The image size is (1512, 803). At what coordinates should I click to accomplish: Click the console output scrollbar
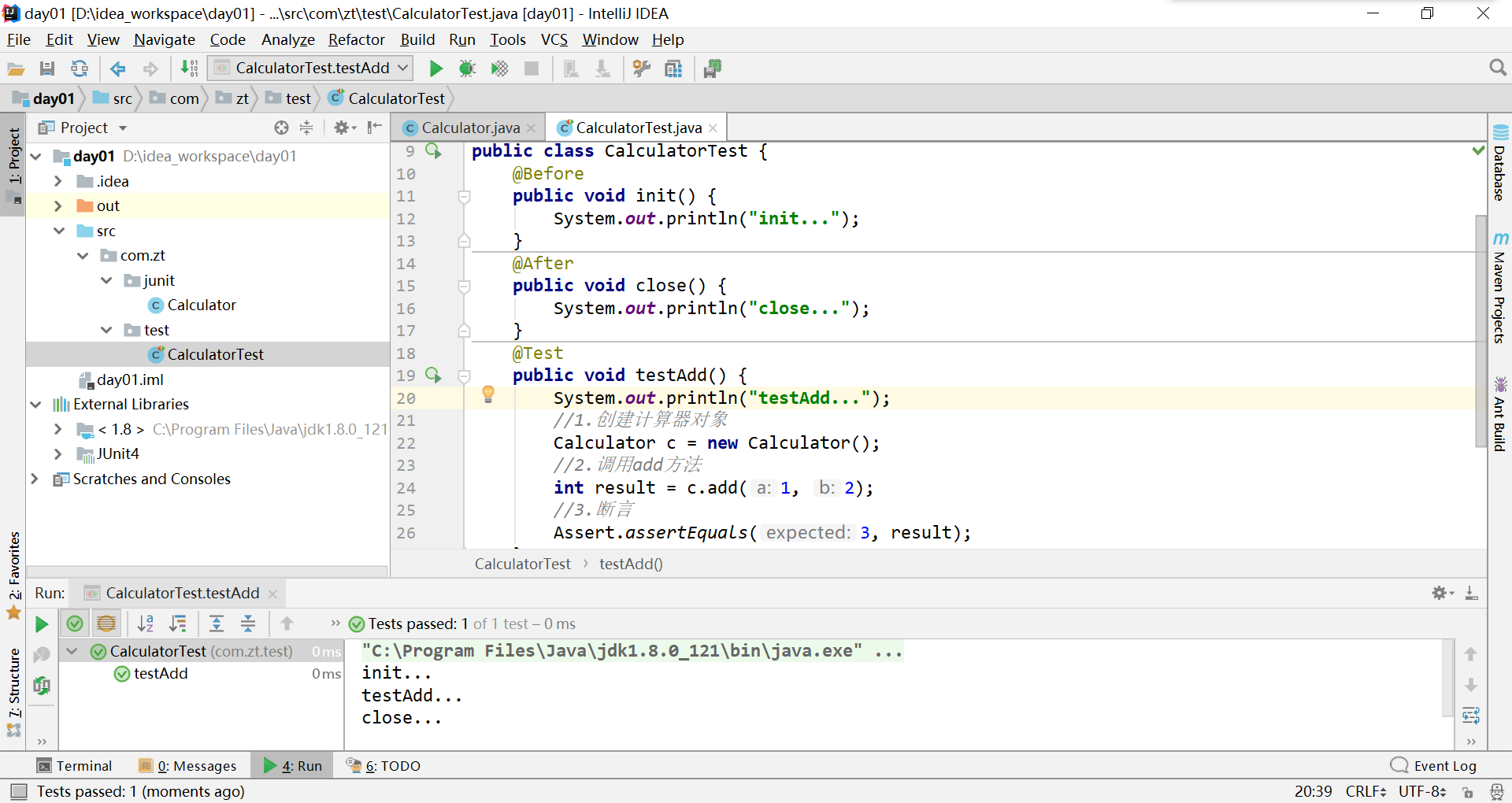click(x=1447, y=677)
